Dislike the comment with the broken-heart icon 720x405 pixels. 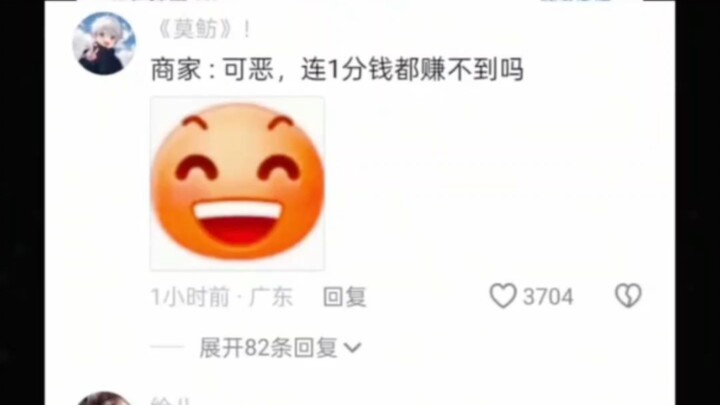tap(628, 295)
